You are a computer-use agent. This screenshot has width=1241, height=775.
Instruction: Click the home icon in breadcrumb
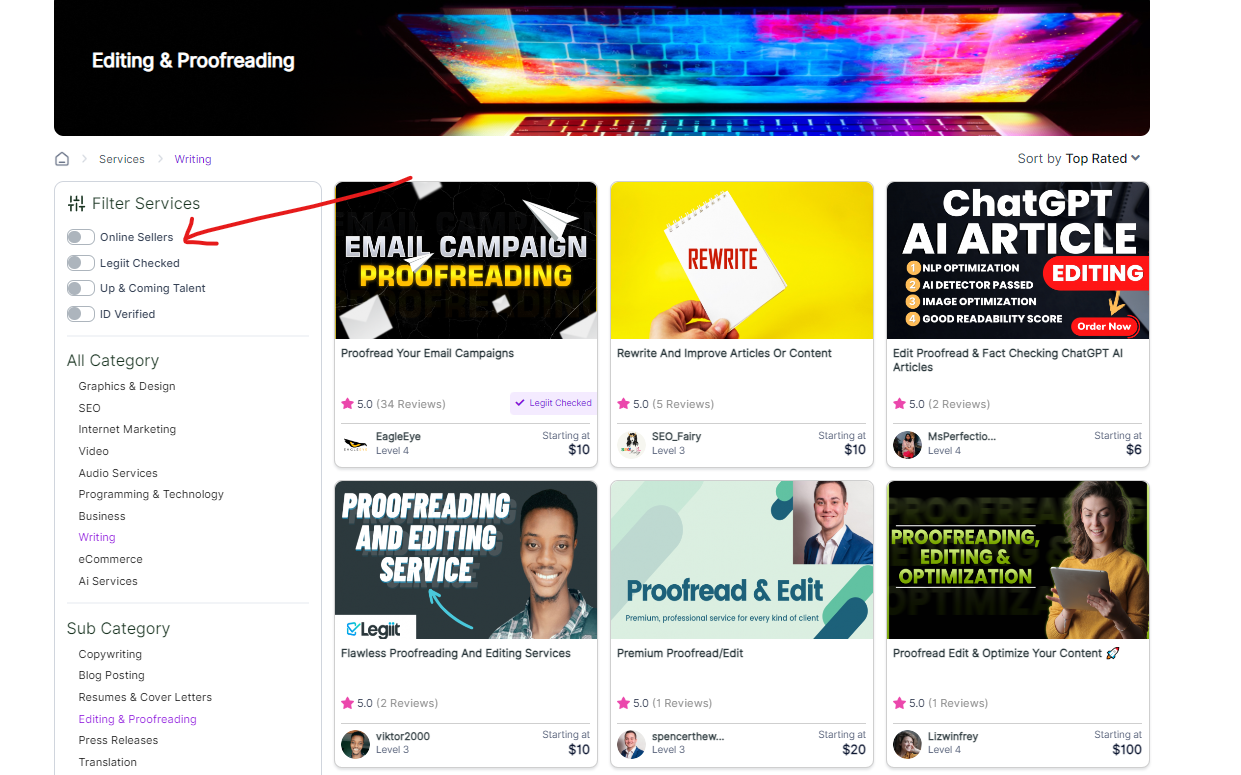(62, 159)
